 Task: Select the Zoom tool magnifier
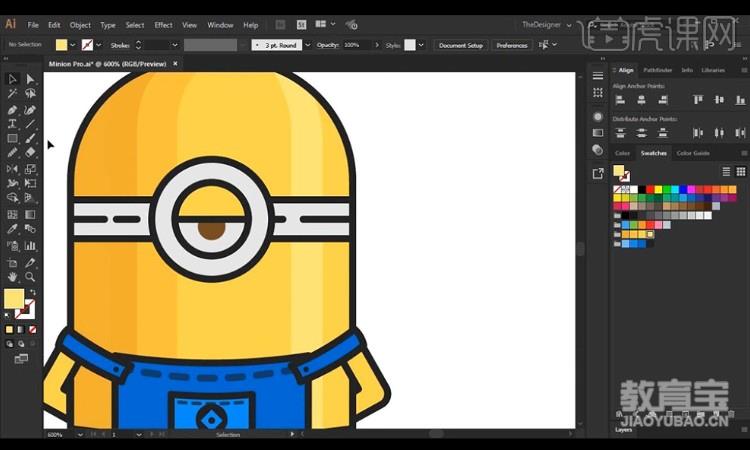point(30,277)
